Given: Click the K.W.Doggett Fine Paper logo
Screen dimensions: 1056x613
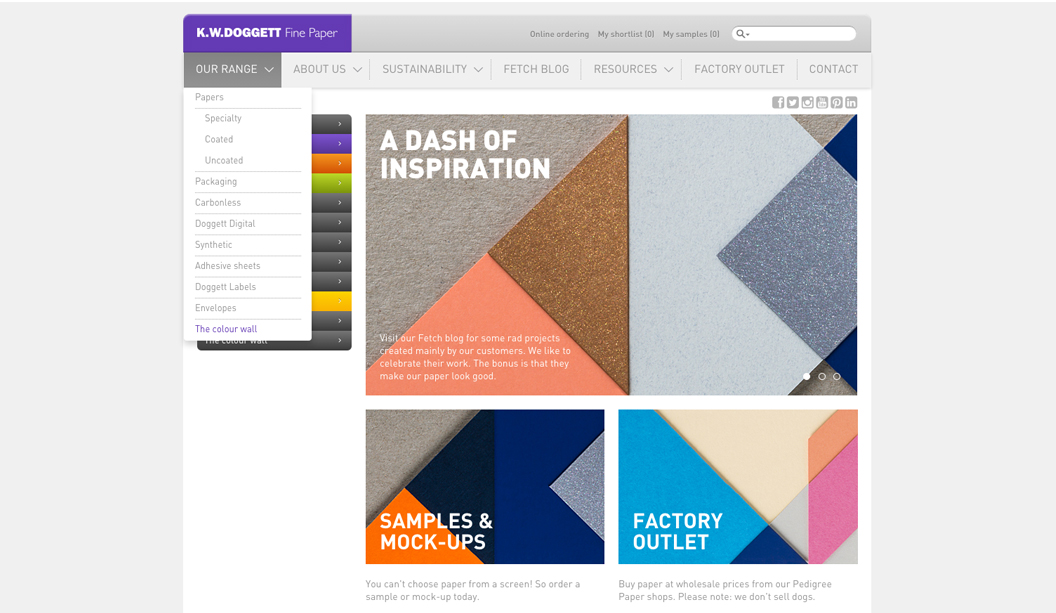Looking at the screenshot, I should (267, 33).
